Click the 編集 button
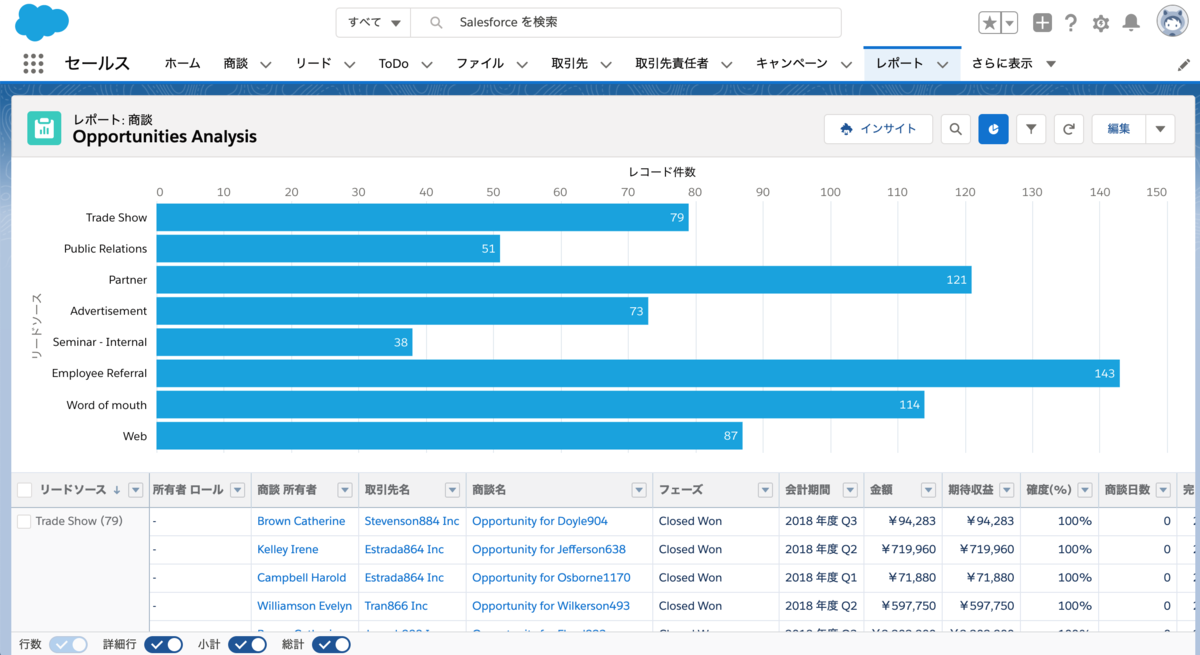1200x655 pixels. pos(1118,129)
